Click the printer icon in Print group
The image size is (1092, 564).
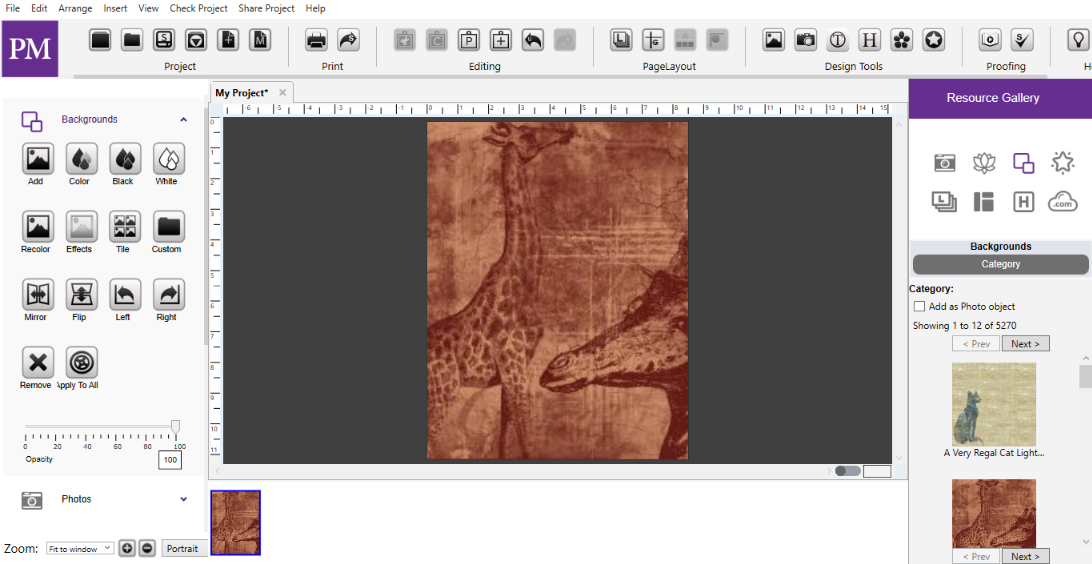[x=316, y=40]
